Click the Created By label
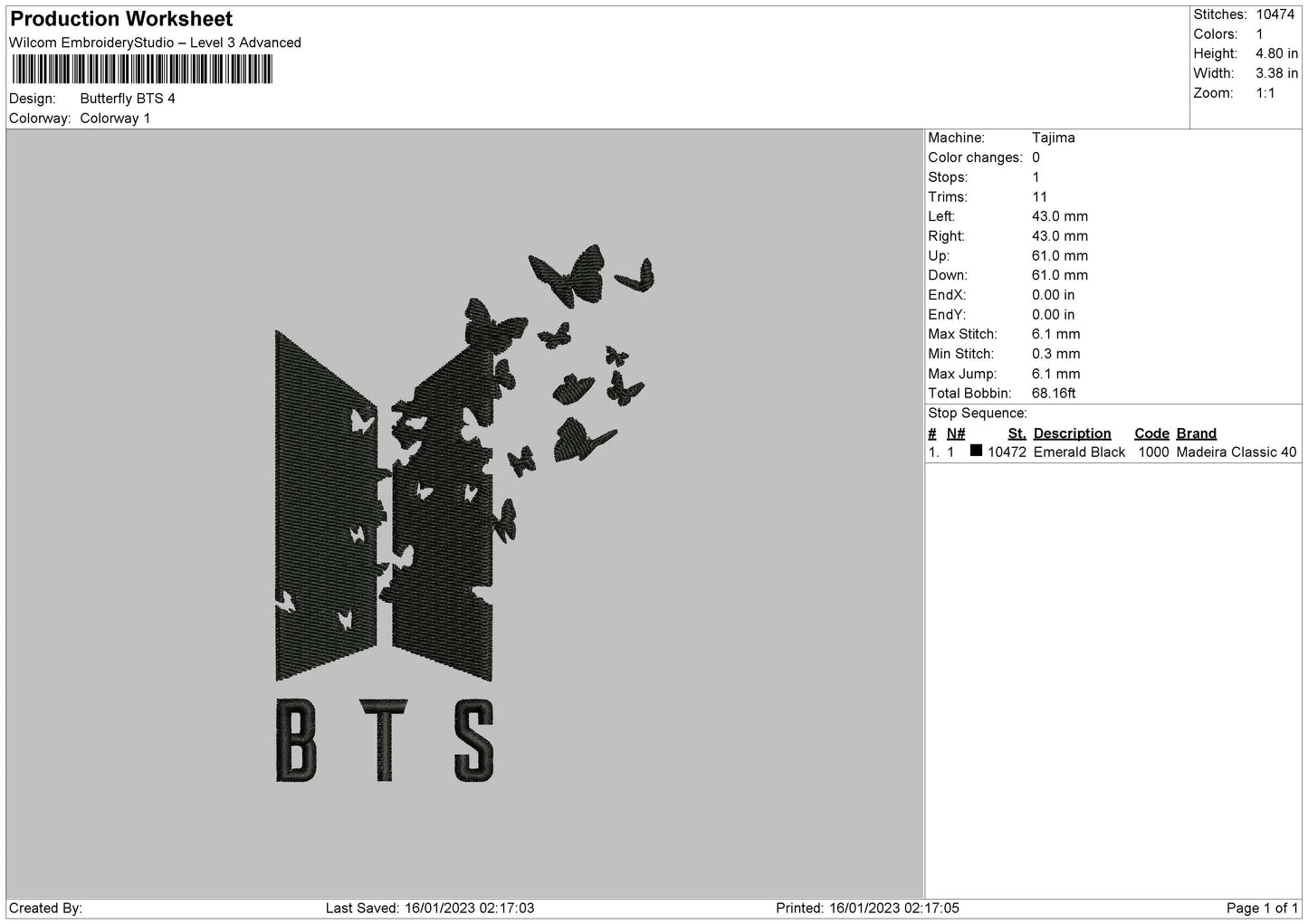This screenshot has width=1308, height=924. tap(45, 909)
